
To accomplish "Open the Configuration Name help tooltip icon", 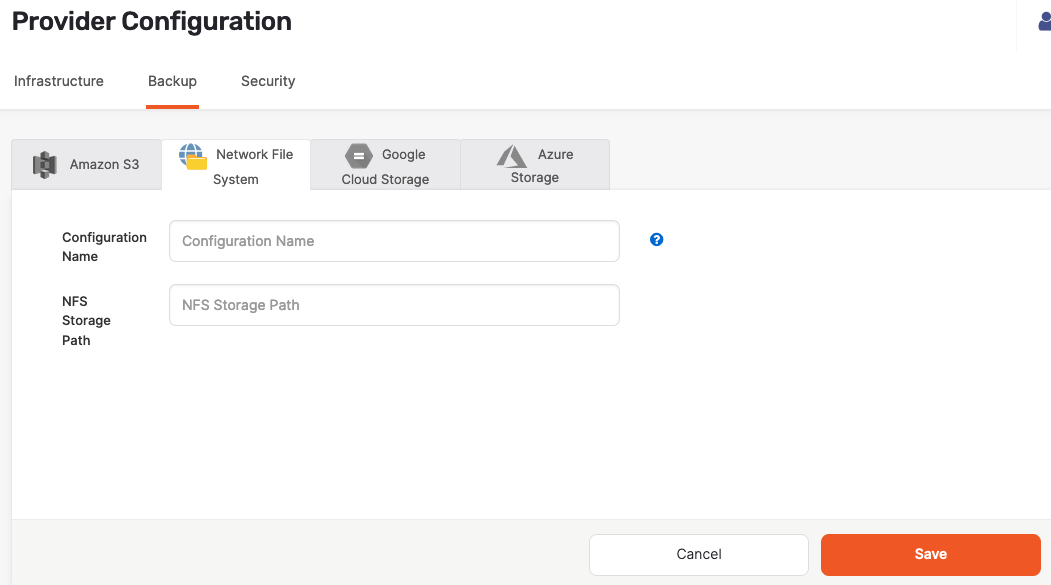I will [x=656, y=240].
